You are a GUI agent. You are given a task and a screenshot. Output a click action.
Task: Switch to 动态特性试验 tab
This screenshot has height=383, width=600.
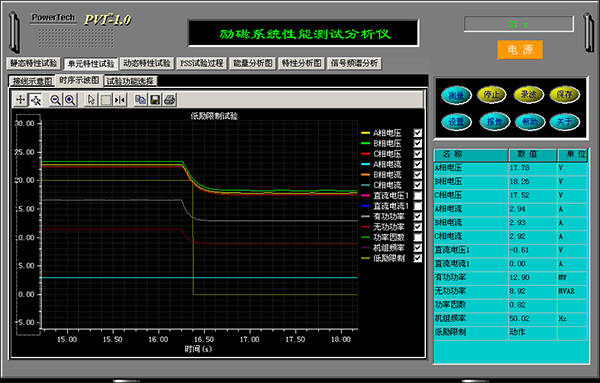[147, 63]
